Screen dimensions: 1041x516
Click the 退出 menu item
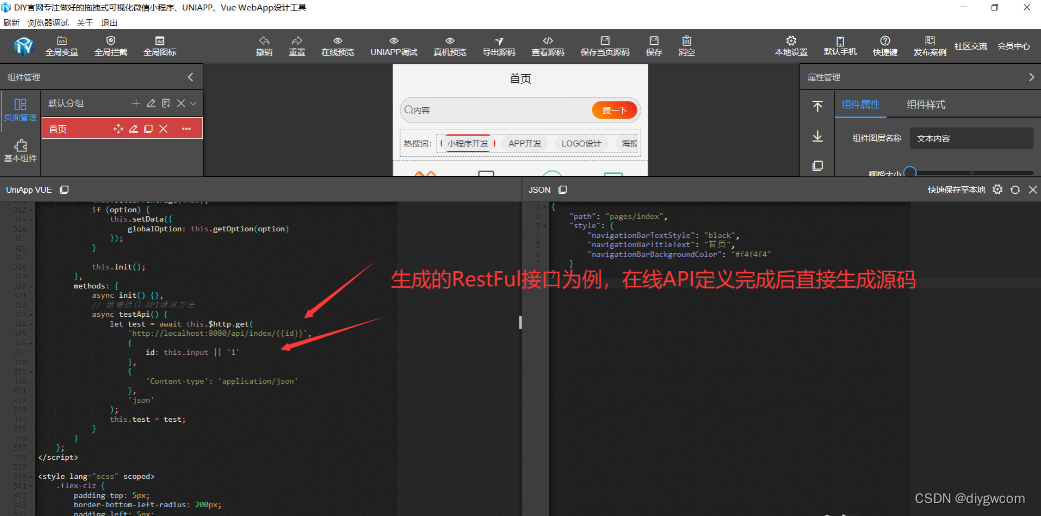point(110,22)
